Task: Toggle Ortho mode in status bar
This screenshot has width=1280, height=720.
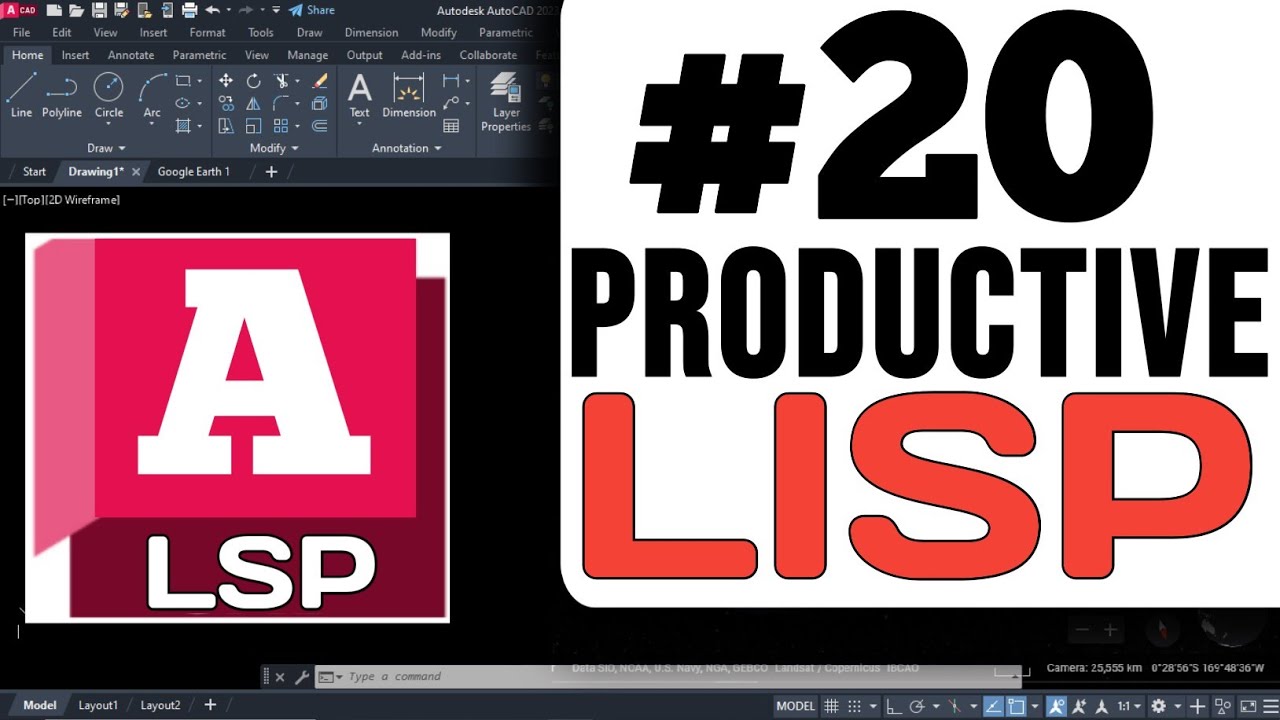Action: tap(893, 706)
